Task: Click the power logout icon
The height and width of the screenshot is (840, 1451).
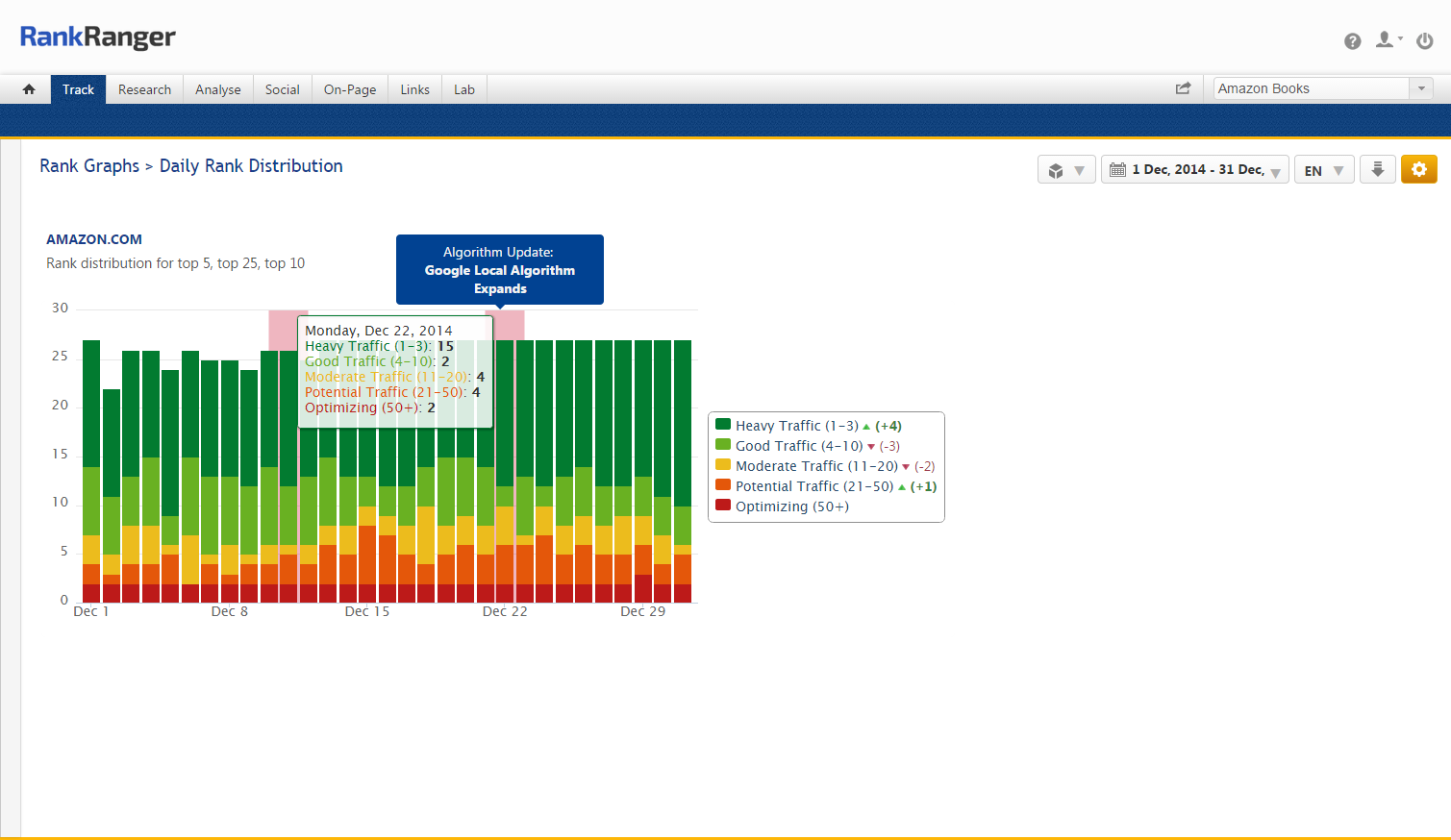Action: (x=1425, y=41)
